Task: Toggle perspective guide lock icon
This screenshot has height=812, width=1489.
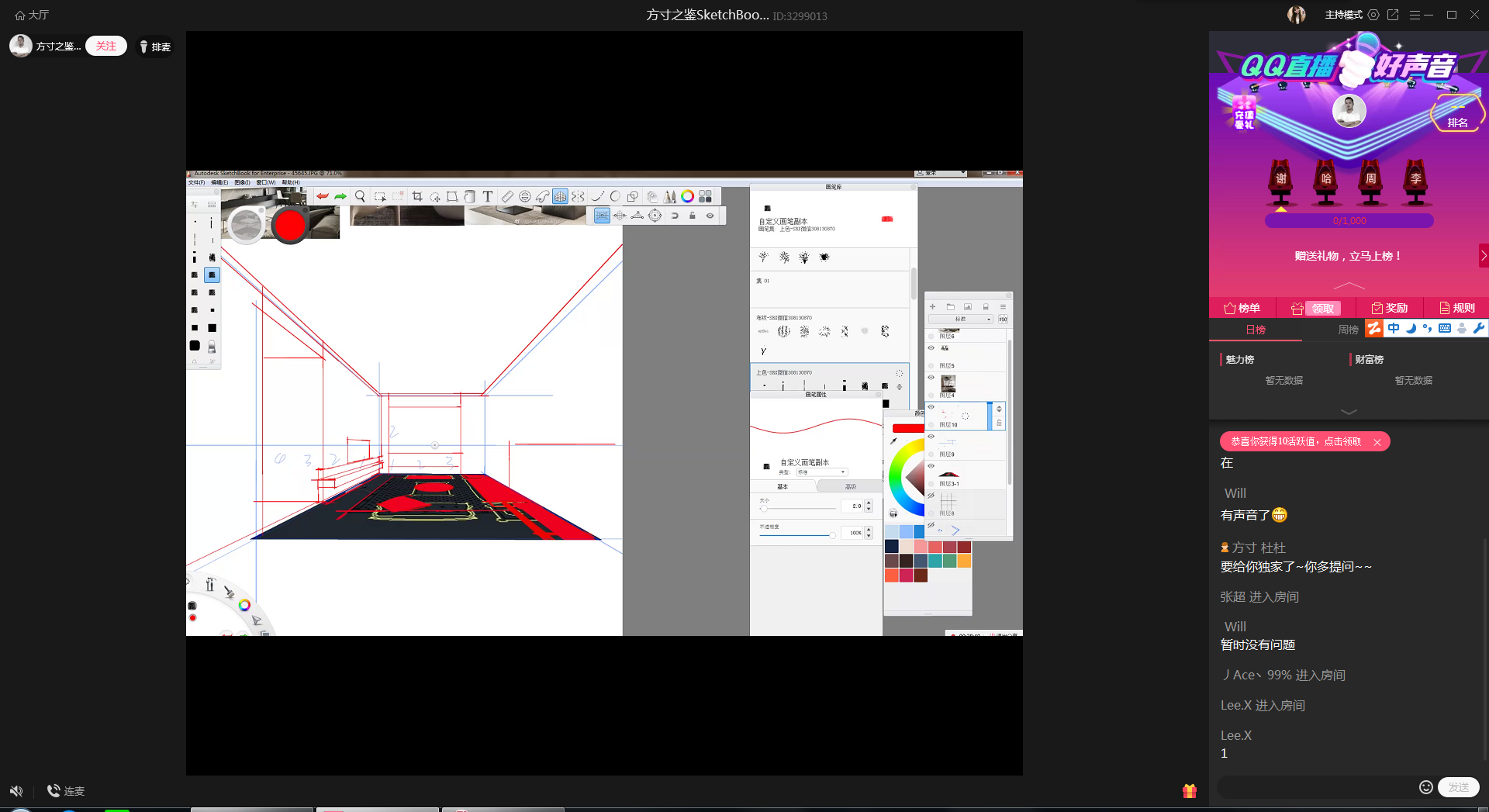Action: [x=693, y=216]
